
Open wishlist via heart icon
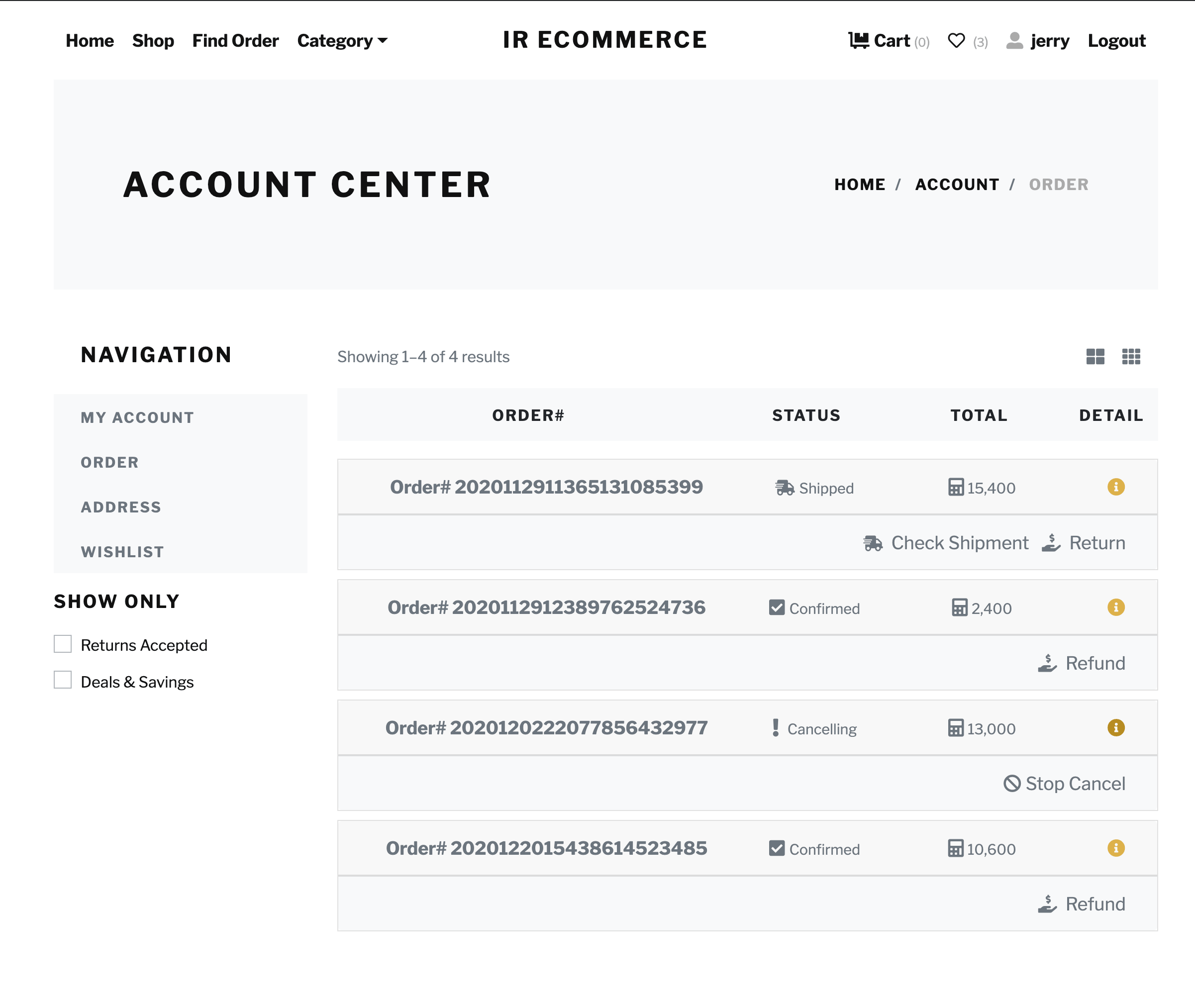[x=956, y=41]
